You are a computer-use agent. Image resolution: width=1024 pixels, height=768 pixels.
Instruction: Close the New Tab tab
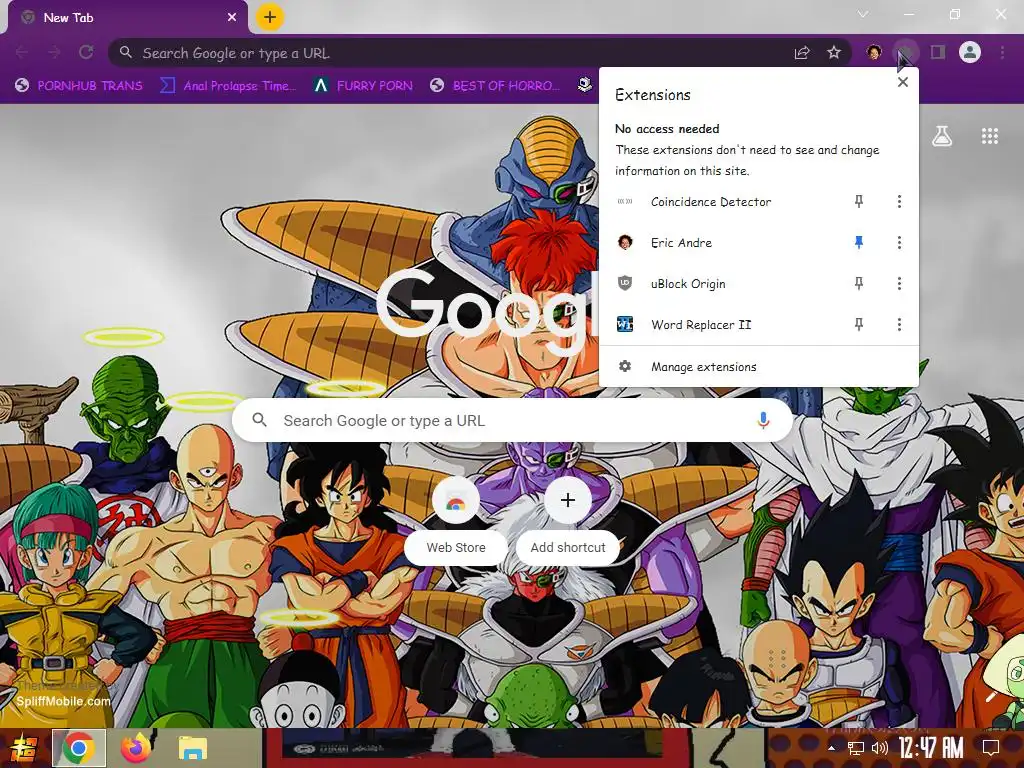click(232, 18)
